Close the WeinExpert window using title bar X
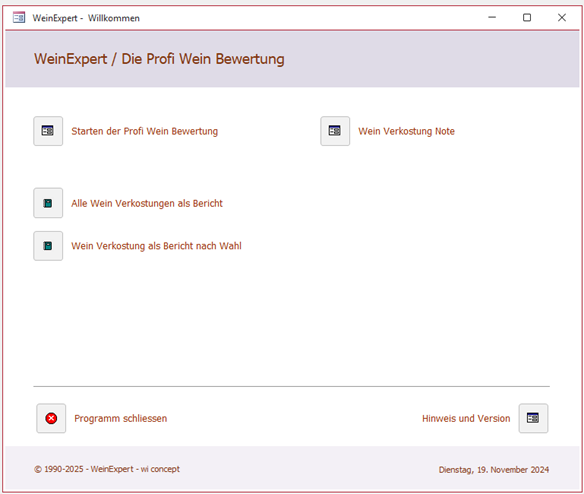584x494 pixels. (x=562, y=18)
